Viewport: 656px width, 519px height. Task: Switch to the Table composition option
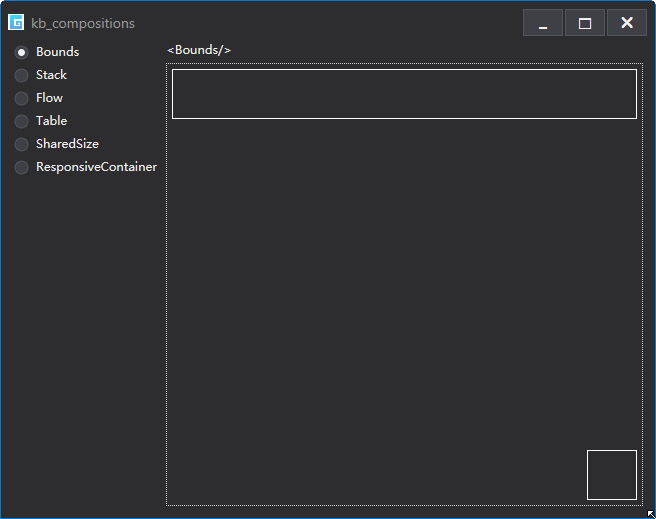click(21, 121)
